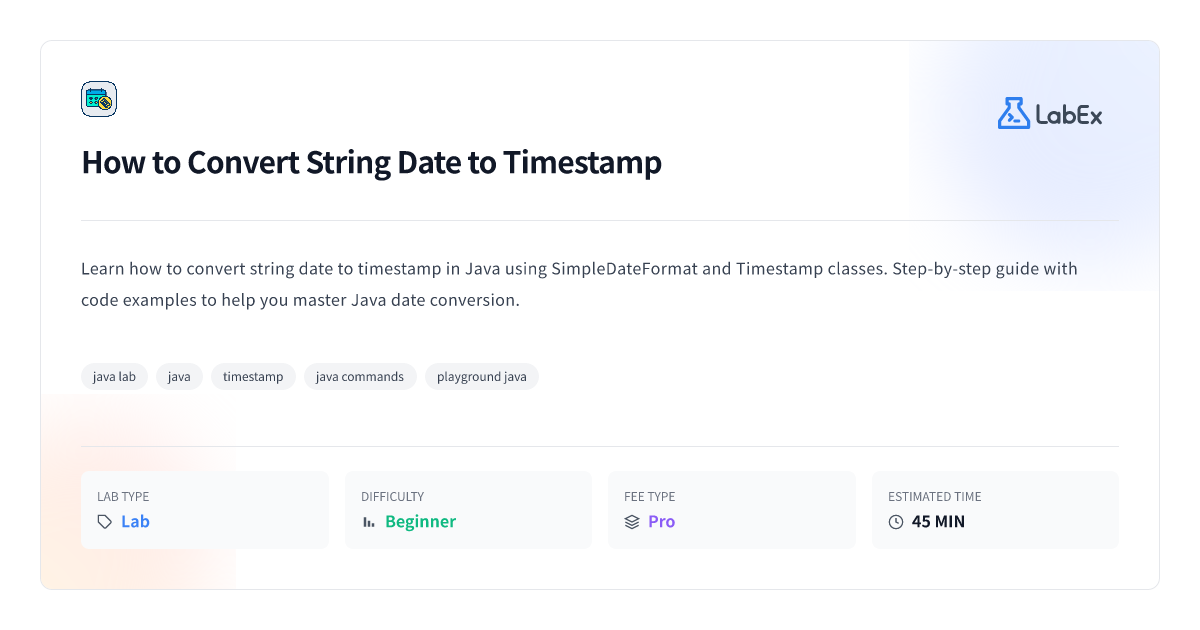Click the purple 'Pro' fee label

(x=661, y=522)
